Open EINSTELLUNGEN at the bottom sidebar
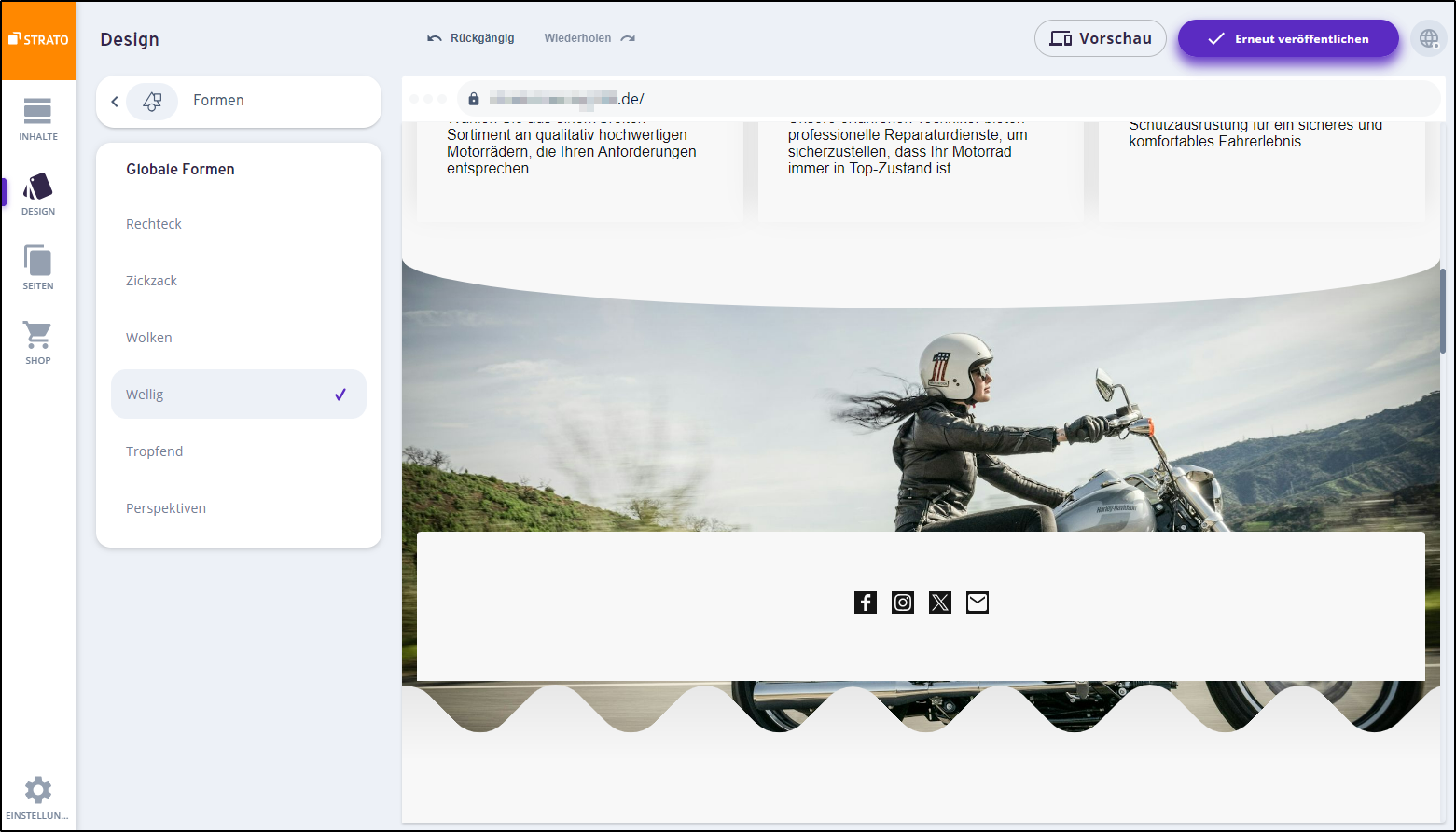The width and height of the screenshot is (1456, 832). (x=37, y=795)
